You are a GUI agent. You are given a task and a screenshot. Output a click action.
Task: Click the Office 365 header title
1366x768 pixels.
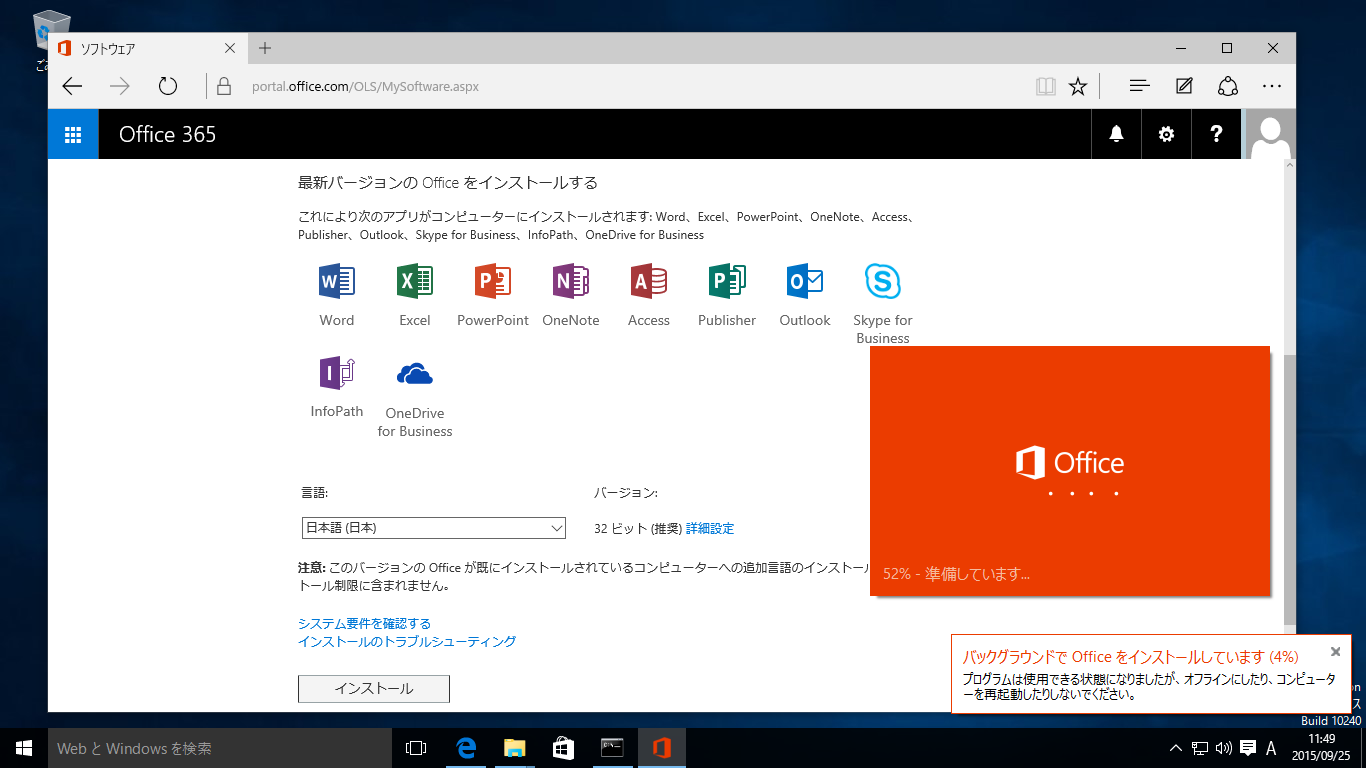pyautogui.click(x=167, y=134)
